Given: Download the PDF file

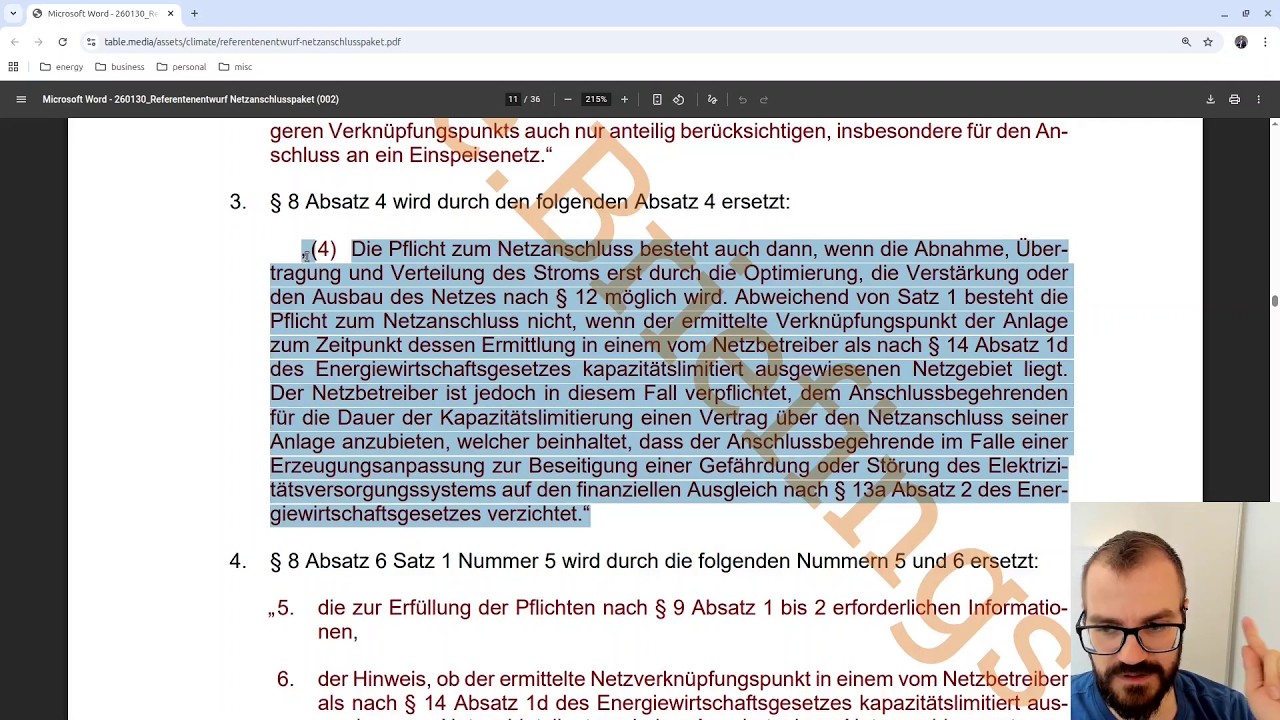Looking at the screenshot, I should tap(1210, 99).
